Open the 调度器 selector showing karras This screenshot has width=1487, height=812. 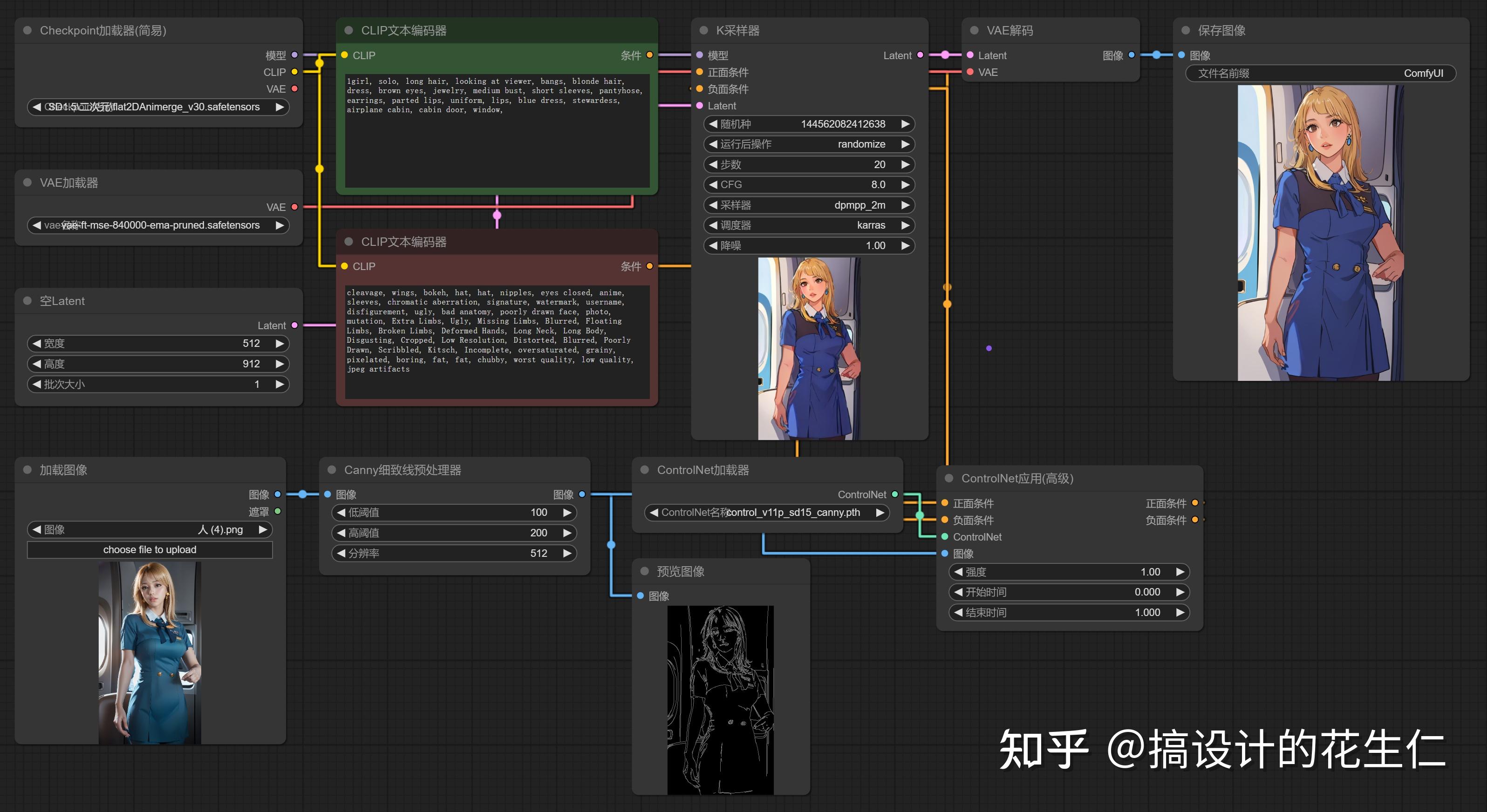[x=808, y=225]
